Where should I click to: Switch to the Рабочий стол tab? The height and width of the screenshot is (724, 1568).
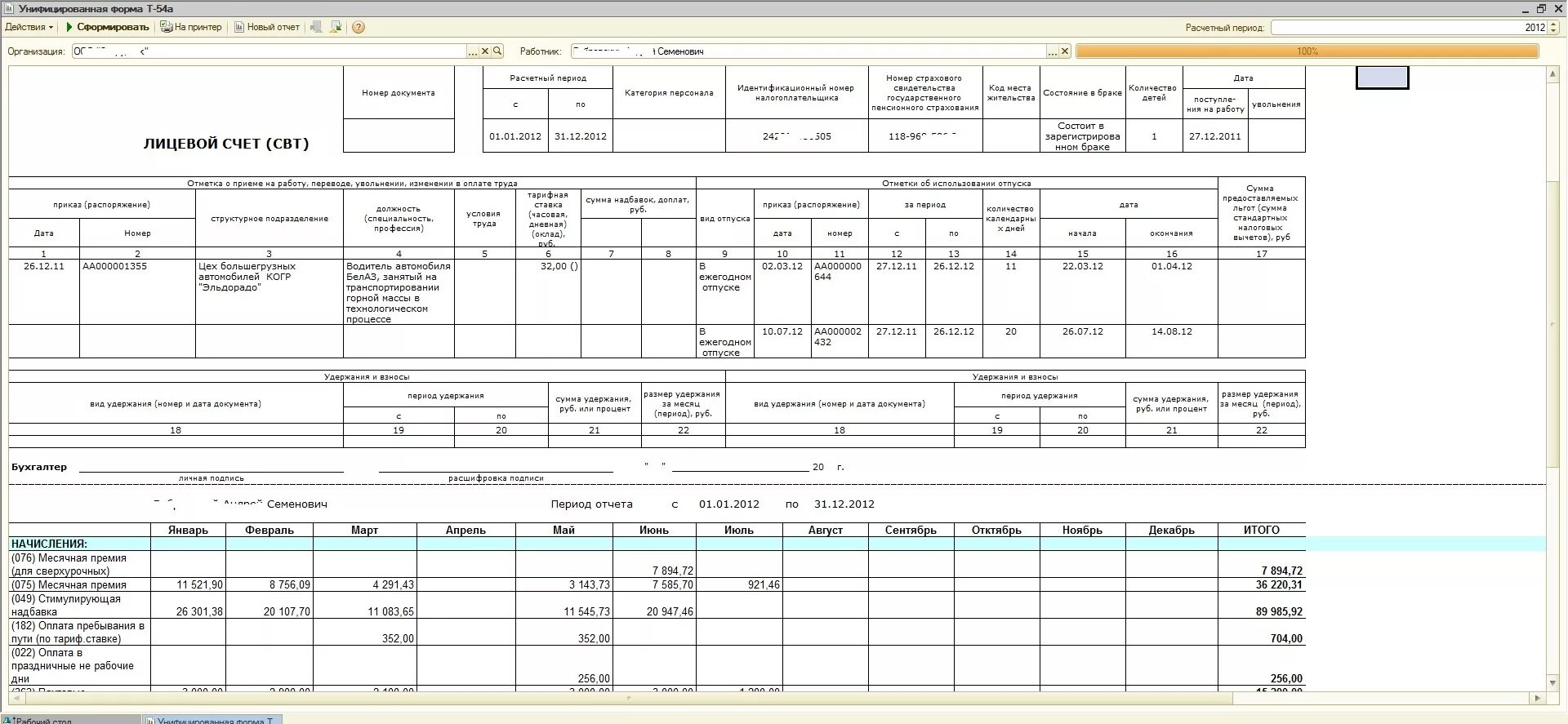point(69,719)
